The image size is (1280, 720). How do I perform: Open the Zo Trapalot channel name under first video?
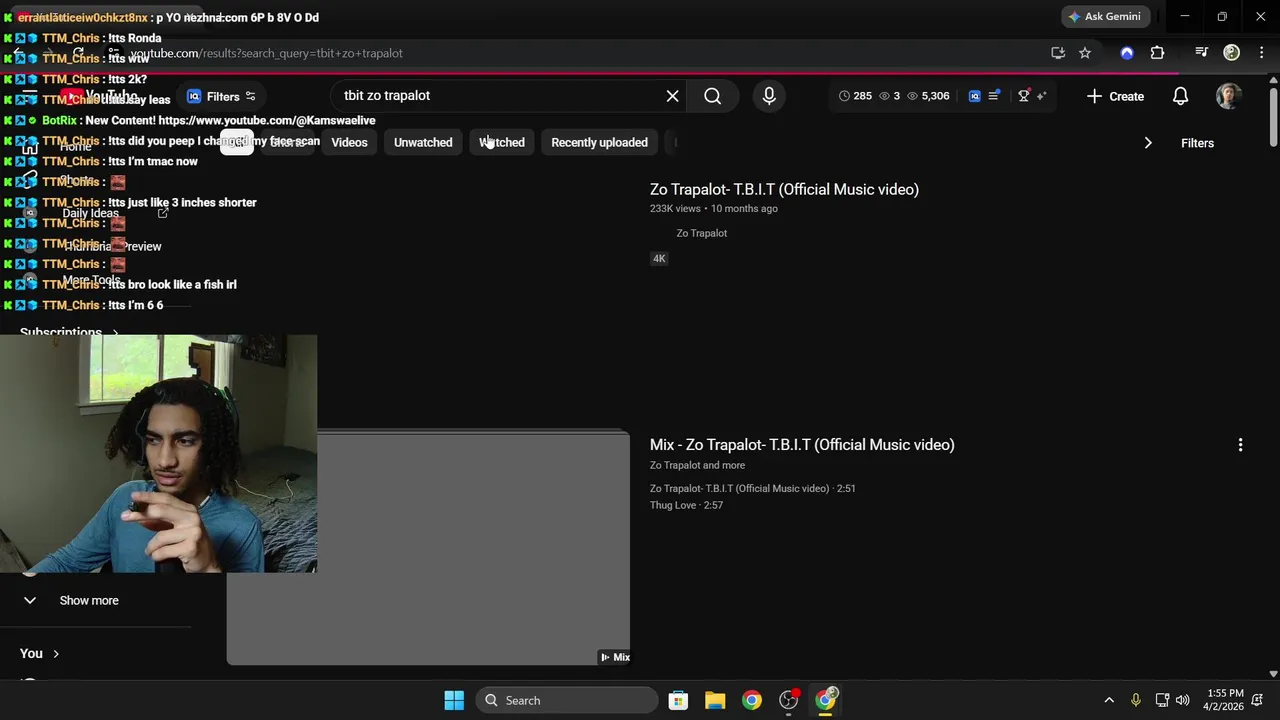click(x=701, y=233)
